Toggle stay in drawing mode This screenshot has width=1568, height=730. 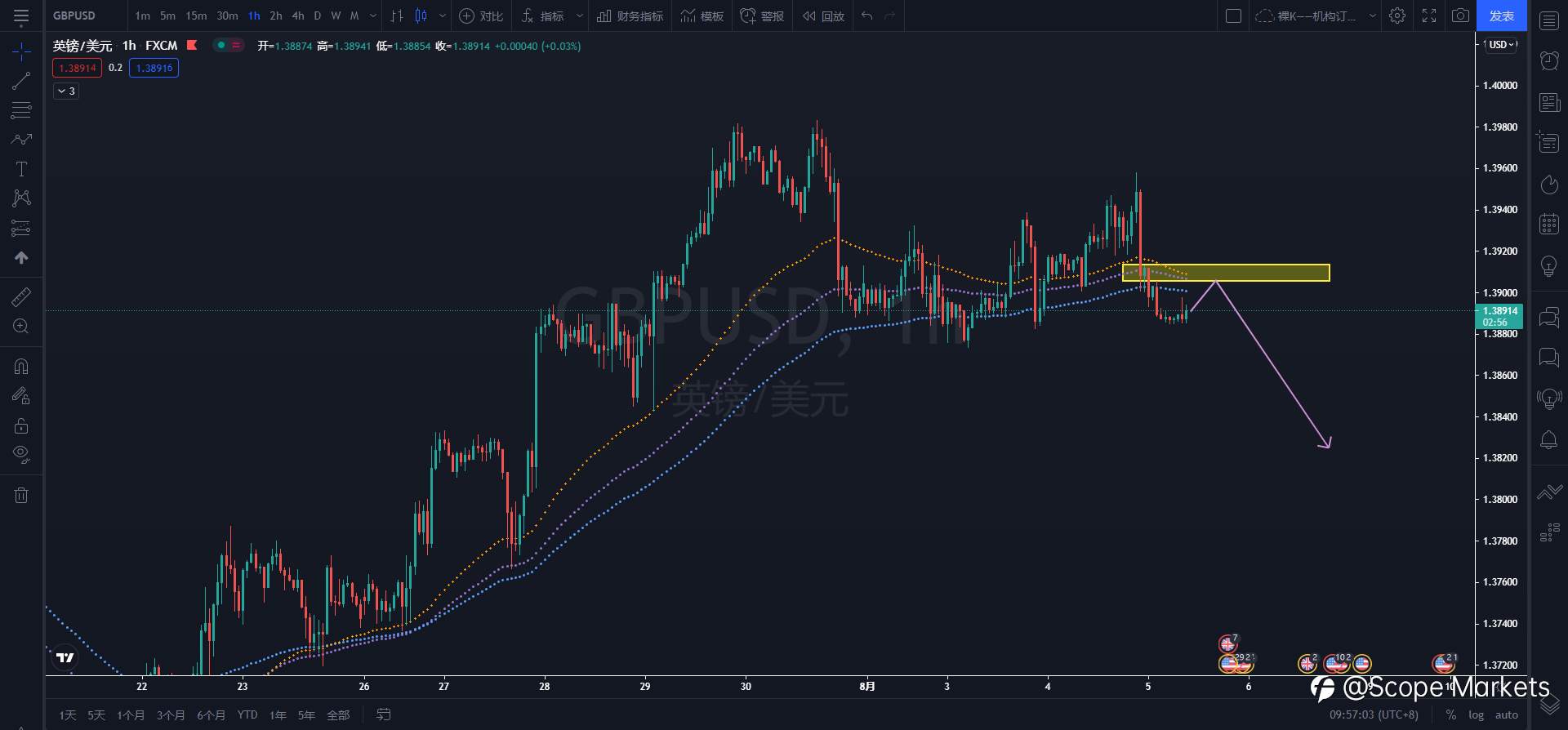tap(21, 396)
